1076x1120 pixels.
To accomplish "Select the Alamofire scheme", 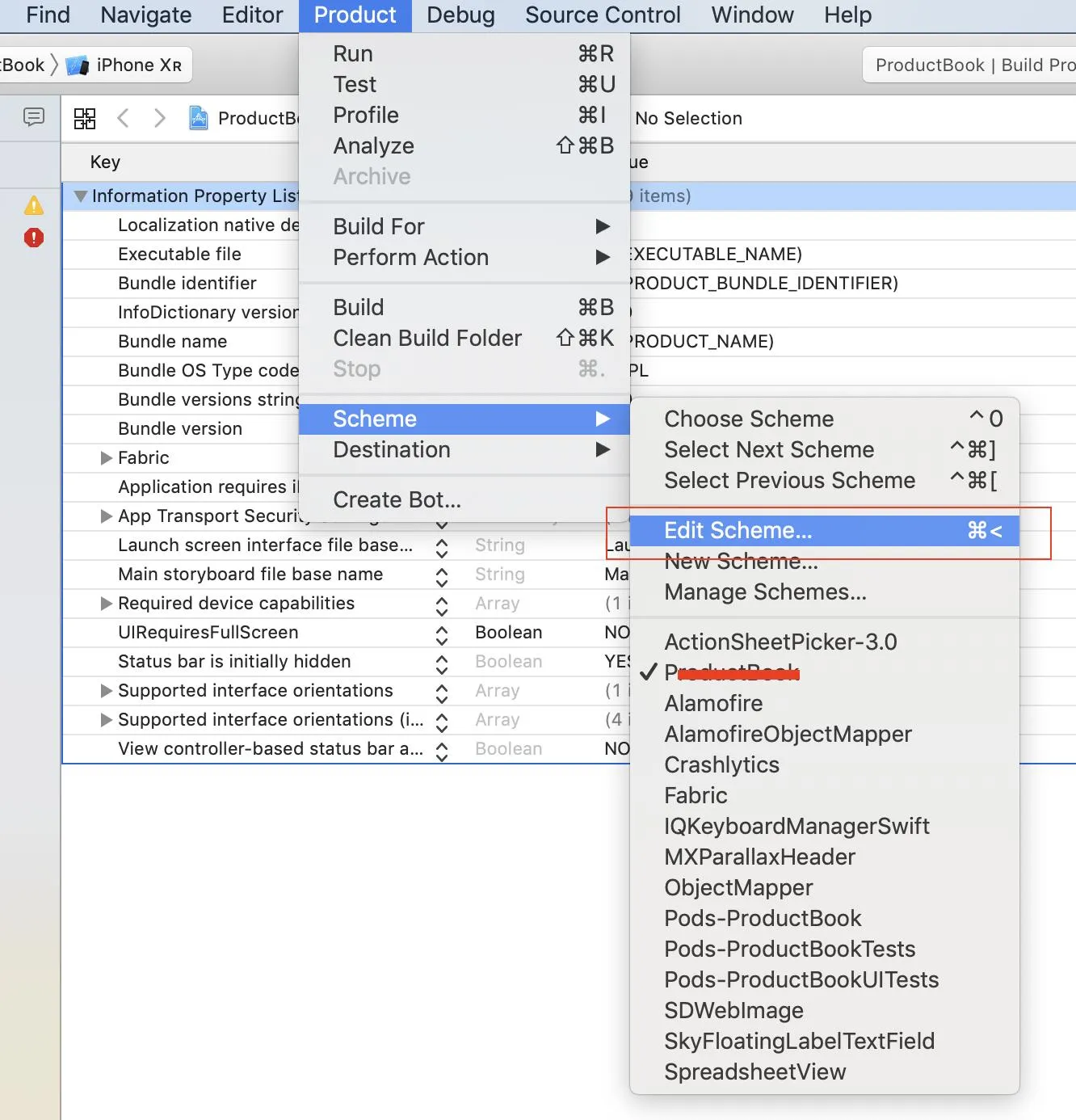I will tap(825, 703).
